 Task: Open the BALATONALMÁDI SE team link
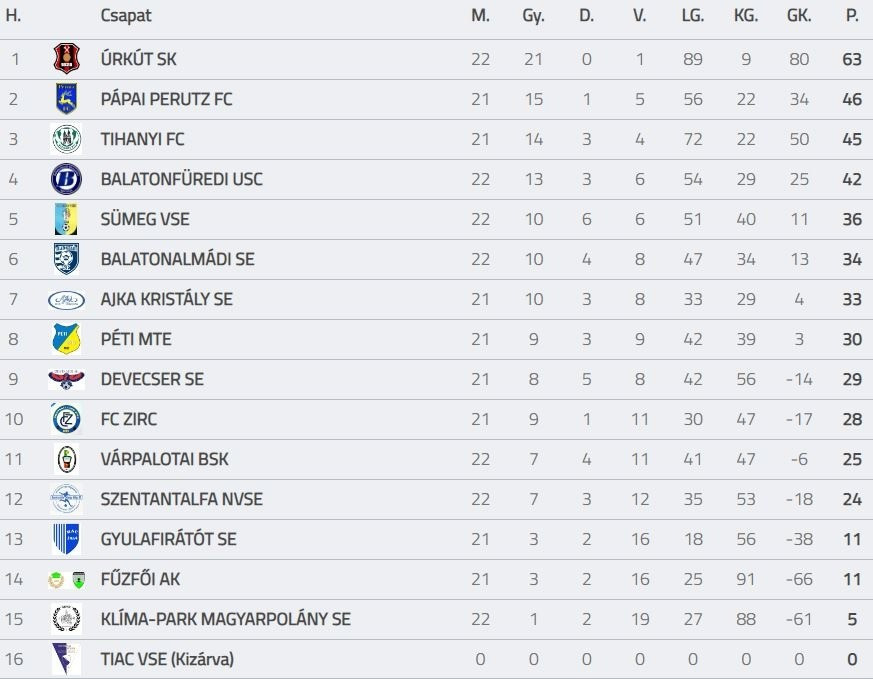coord(177,259)
